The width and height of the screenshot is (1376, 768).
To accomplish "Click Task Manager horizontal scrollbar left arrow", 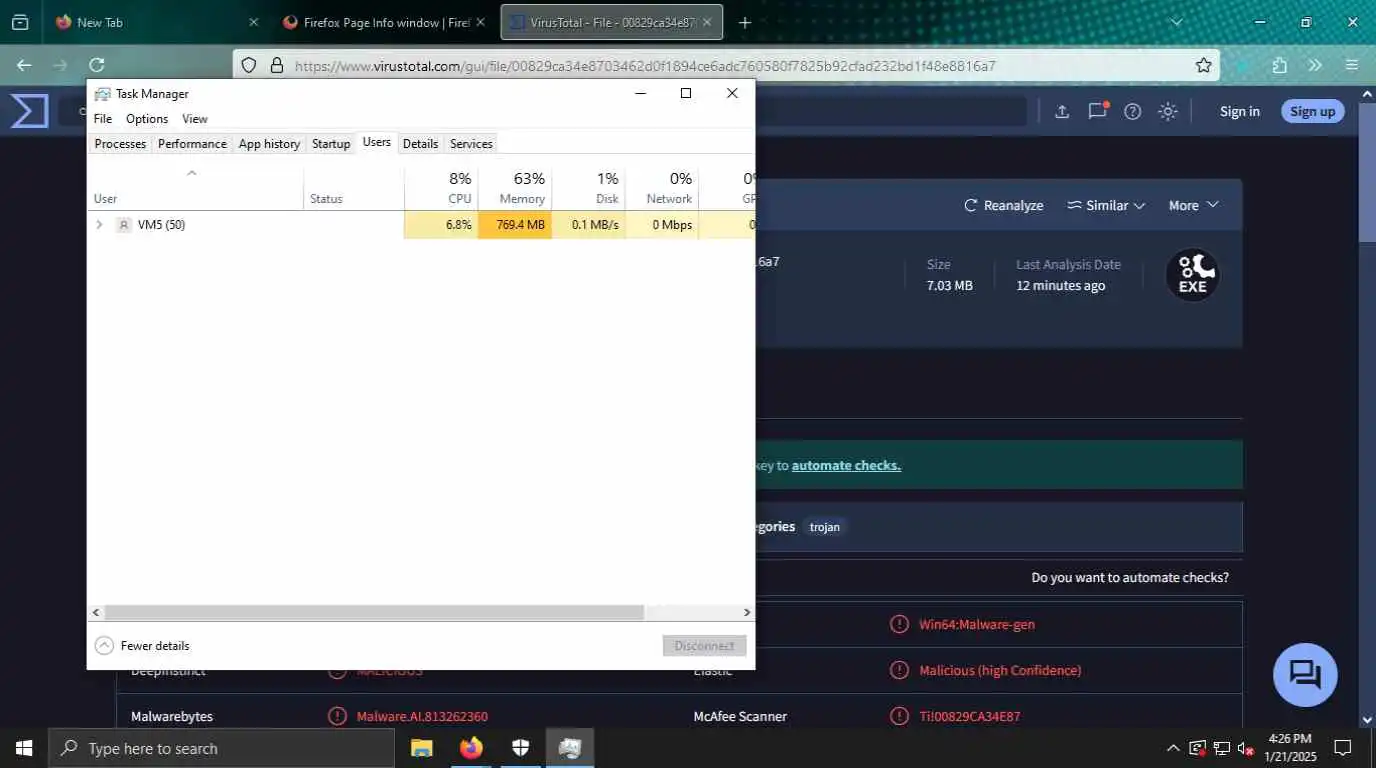I will pos(96,612).
